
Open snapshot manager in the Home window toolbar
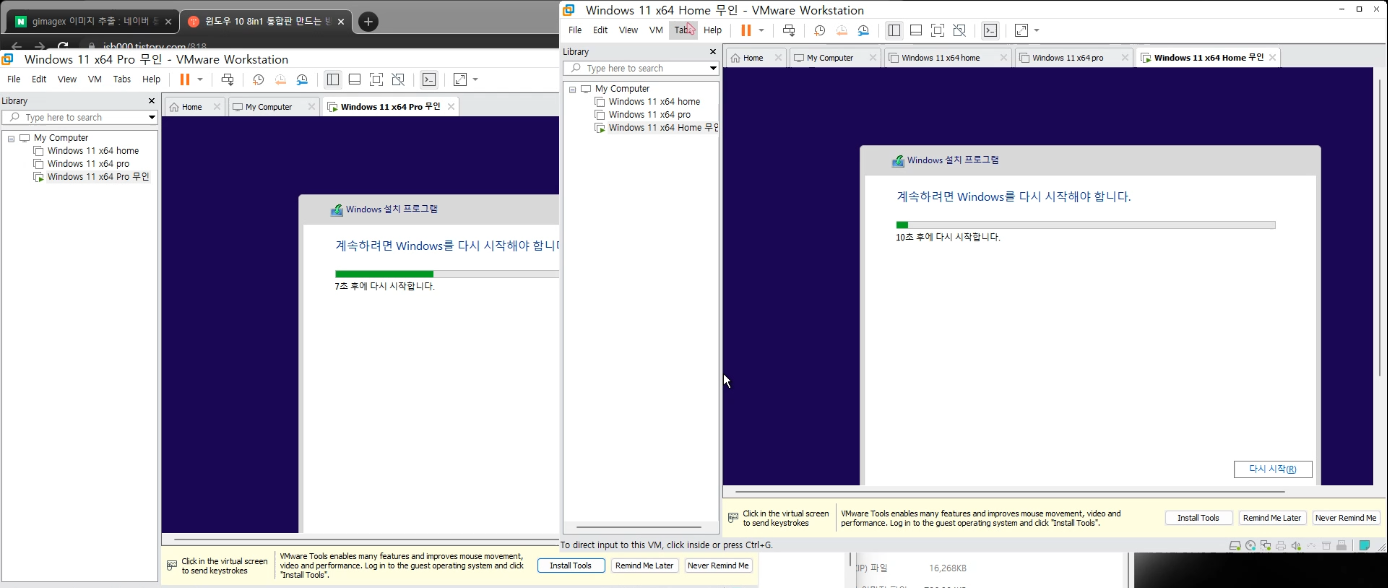point(864,30)
